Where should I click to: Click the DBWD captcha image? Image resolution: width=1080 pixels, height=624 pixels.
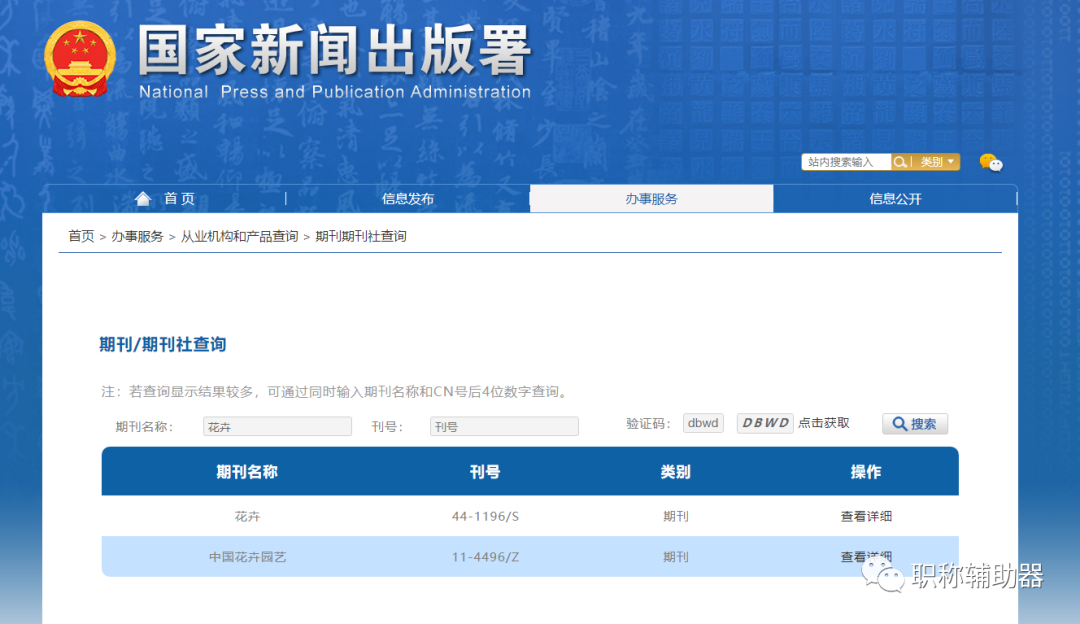point(764,423)
